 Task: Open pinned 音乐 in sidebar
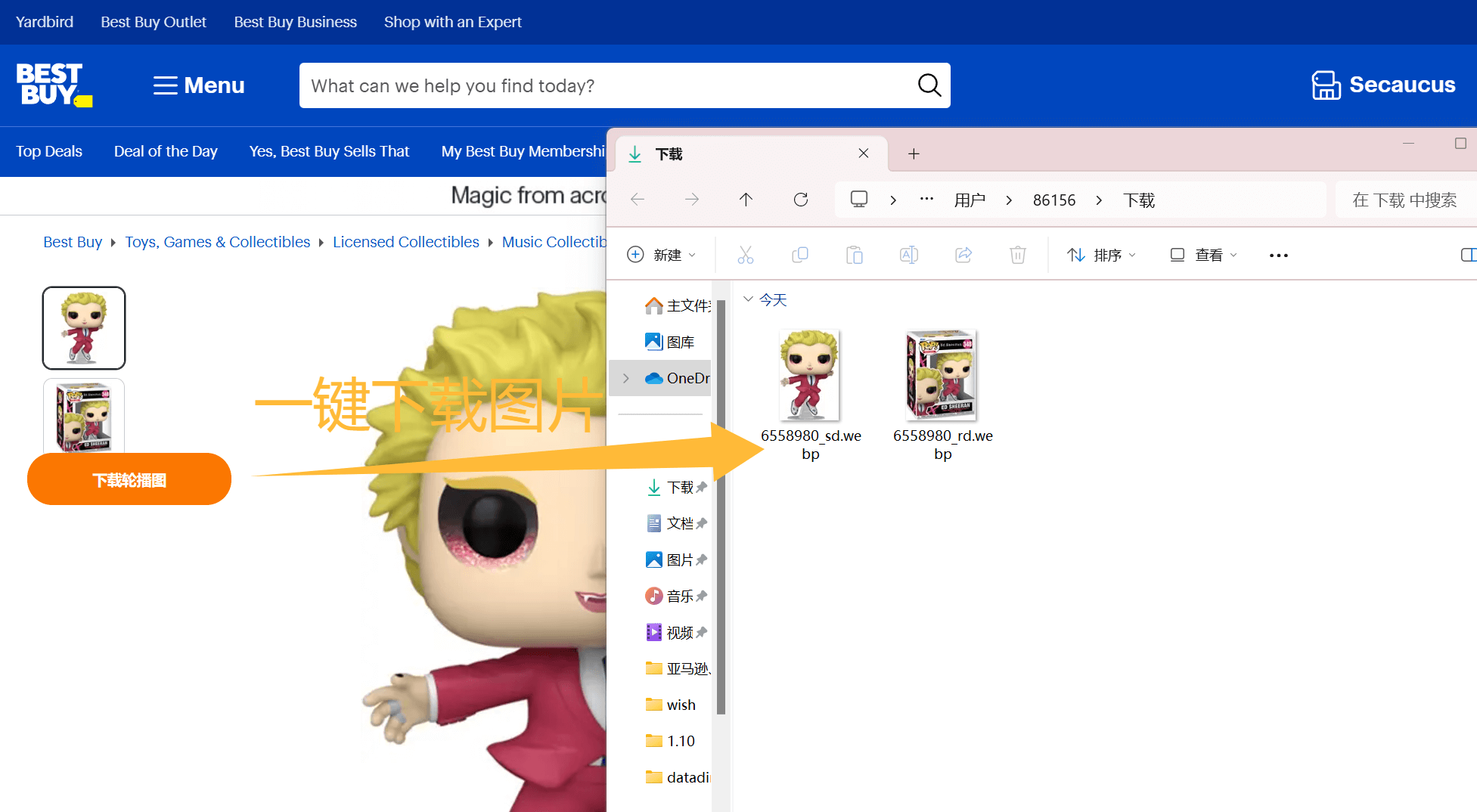[676, 596]
